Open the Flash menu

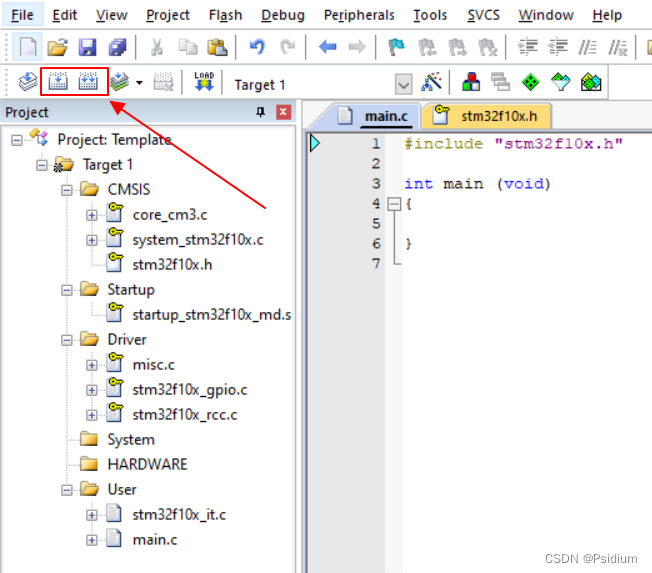(225, 15)
